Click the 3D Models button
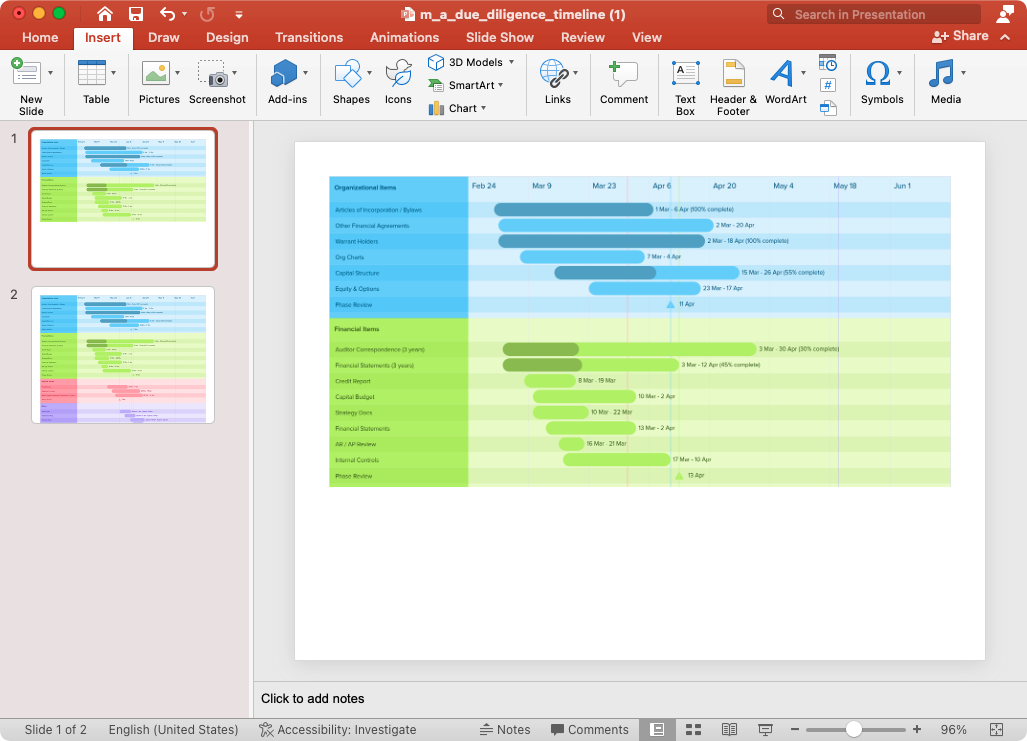The image size is (1027, 741). [466, 62]
